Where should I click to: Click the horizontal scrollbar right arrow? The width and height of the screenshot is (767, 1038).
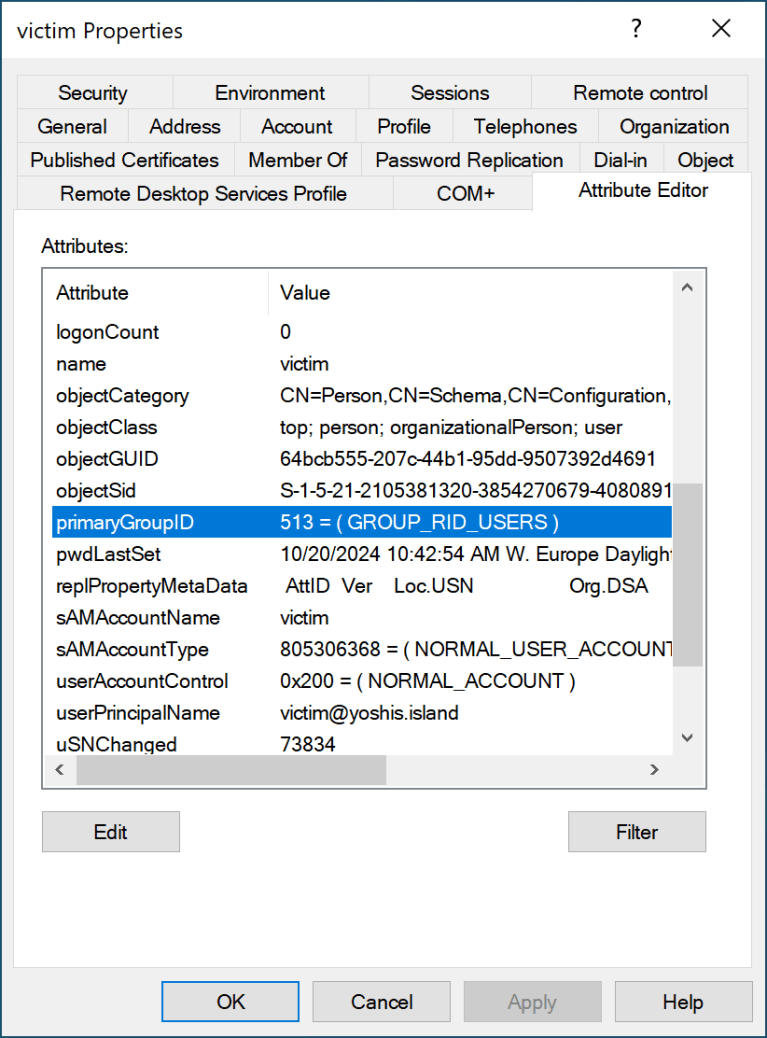(655, 769)
